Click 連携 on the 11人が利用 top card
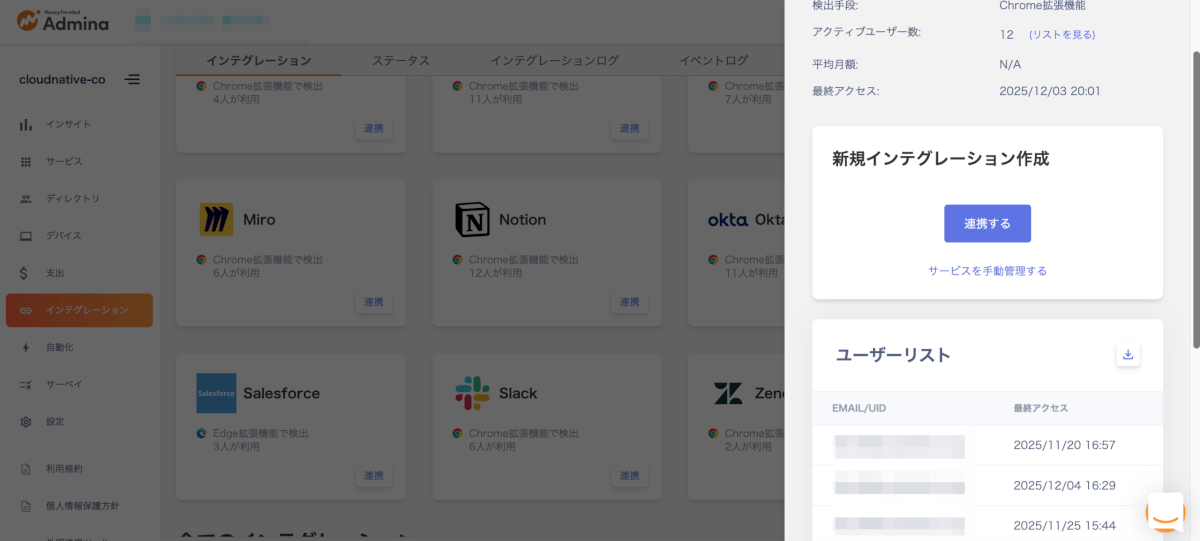1200x541 pixels. click(x=629, y=128)
